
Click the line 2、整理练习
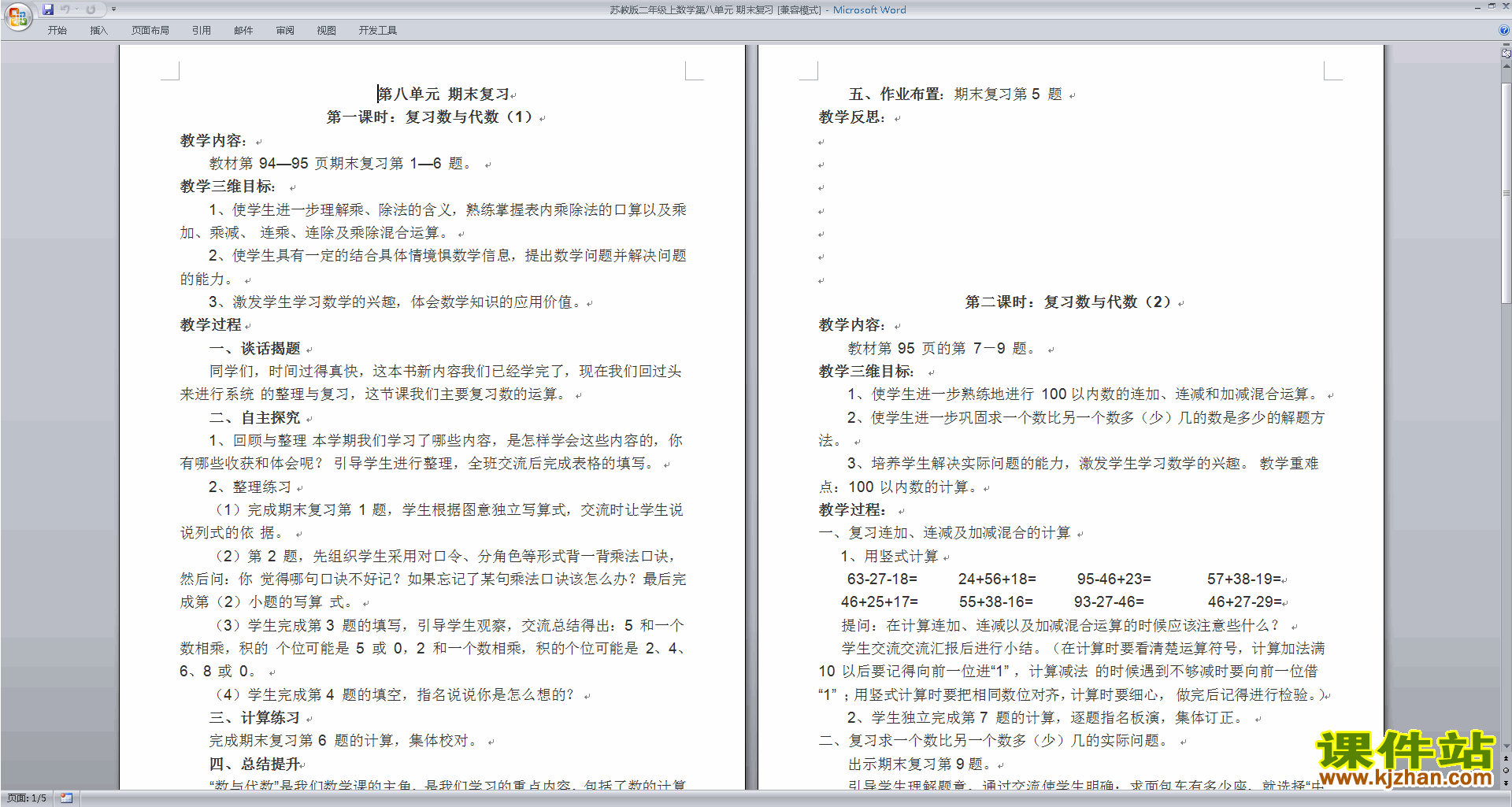[x=250, y=487]
